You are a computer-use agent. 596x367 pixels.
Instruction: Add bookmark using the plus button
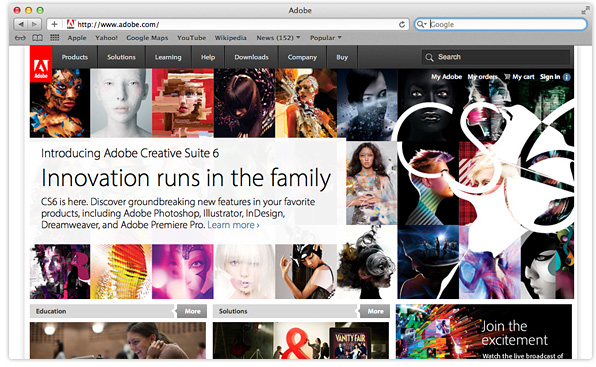pyautogui.click(x=54, y=24)
